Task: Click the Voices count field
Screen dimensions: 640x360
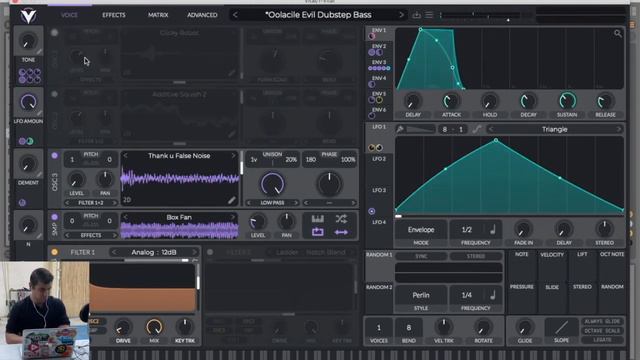Action: coord(379,328)
